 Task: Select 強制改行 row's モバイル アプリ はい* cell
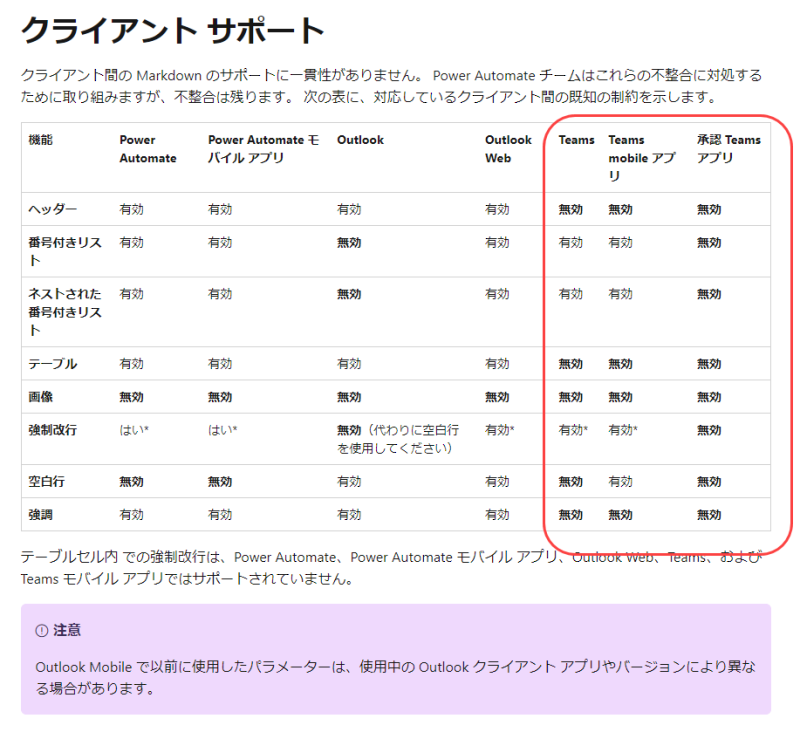(222, 430)
